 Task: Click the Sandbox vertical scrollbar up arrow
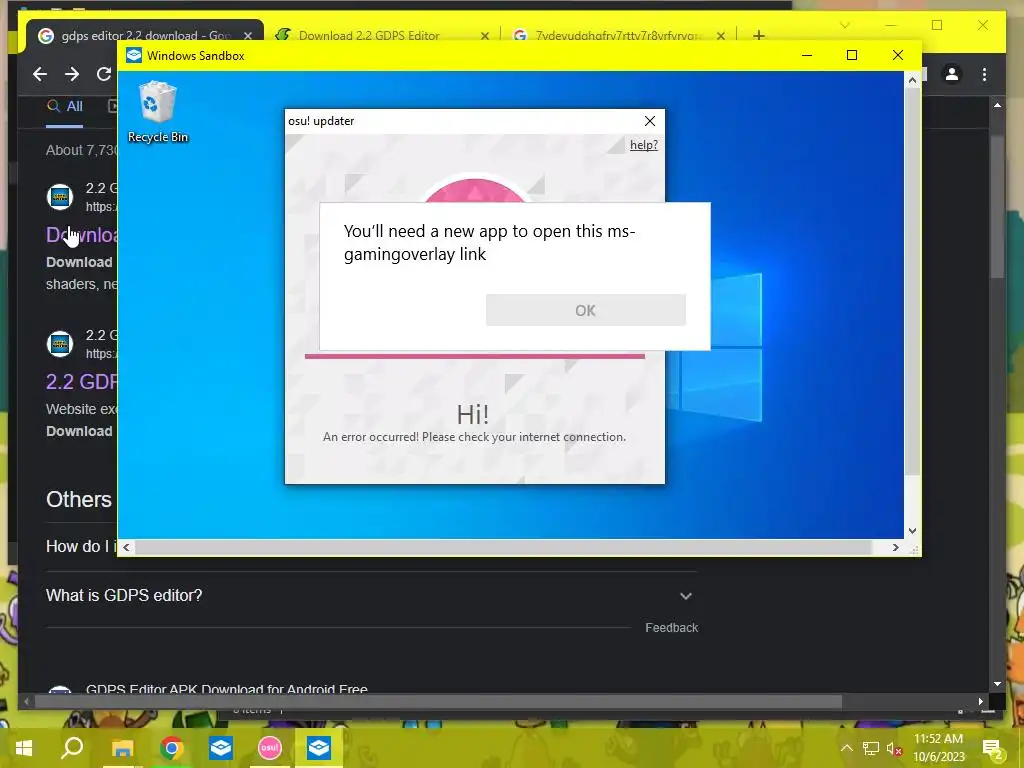pyautogui.click(x=912, y=80)
